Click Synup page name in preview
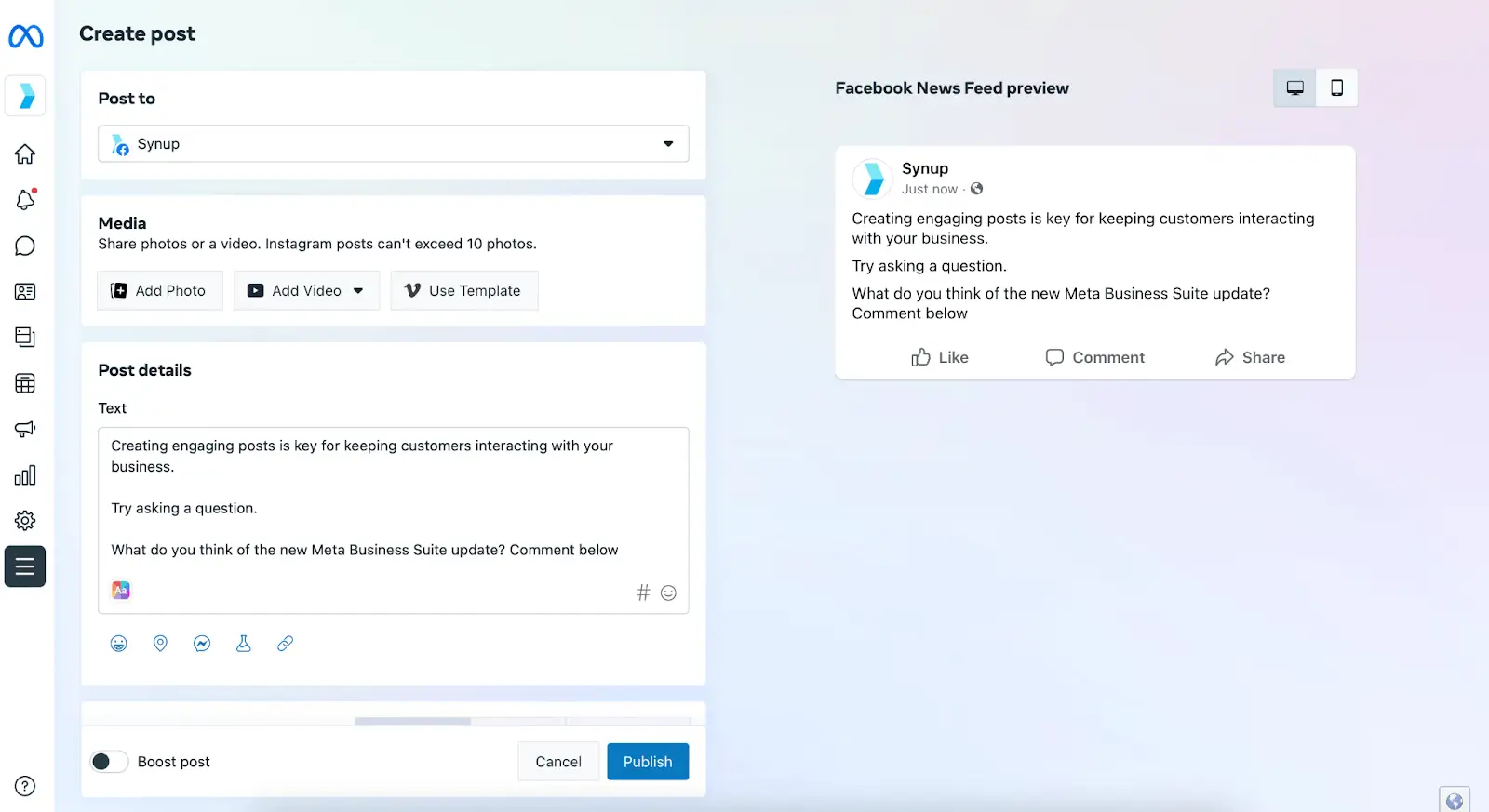The image size is (1489, 812). pos(925,168)
